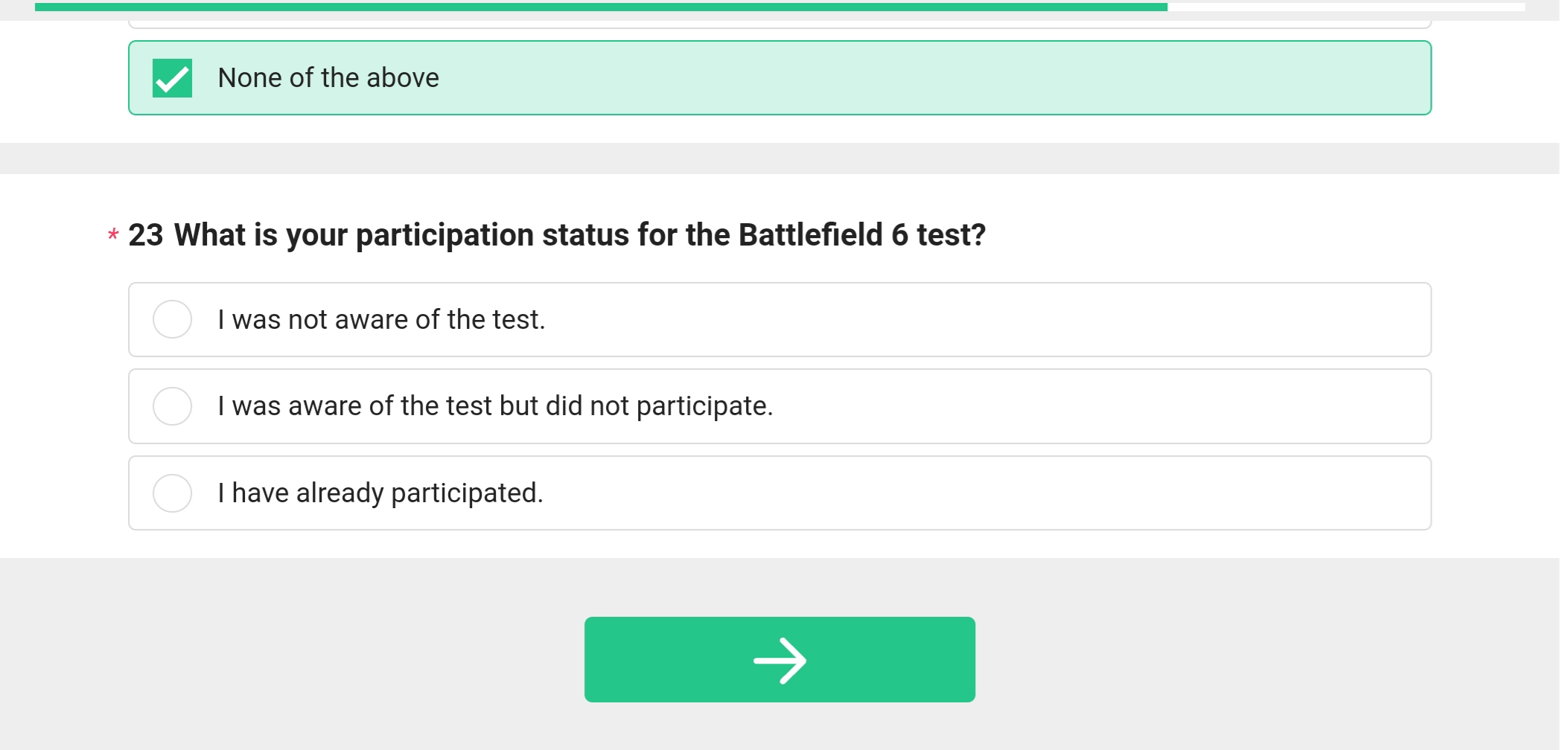Click the green filled part of progress bar

pyautogui.click(x=596, y=7)
